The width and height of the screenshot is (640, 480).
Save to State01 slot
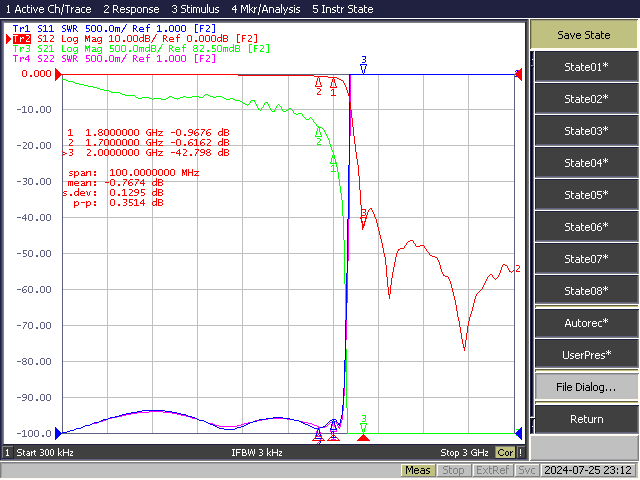pyautogui.click(x=586, y=67)
